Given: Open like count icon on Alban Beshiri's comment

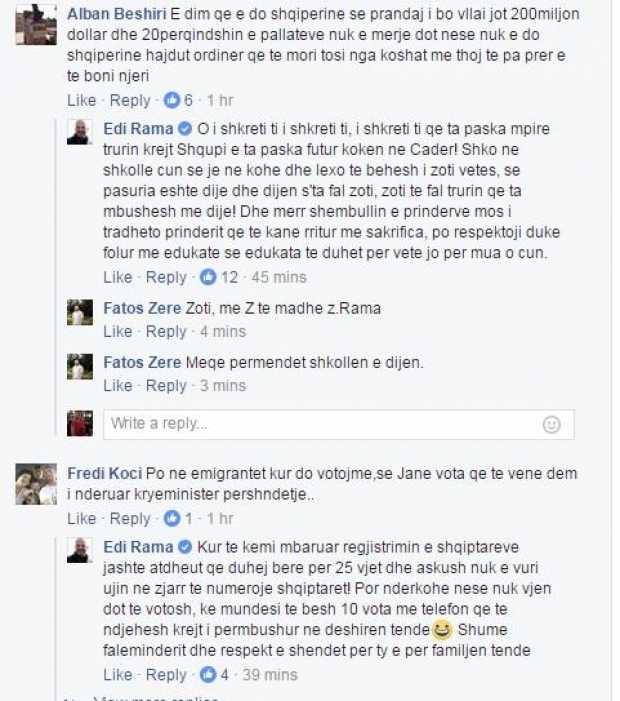Looking at the screenshot, I should pyautogui.click(x=172, y=100).
